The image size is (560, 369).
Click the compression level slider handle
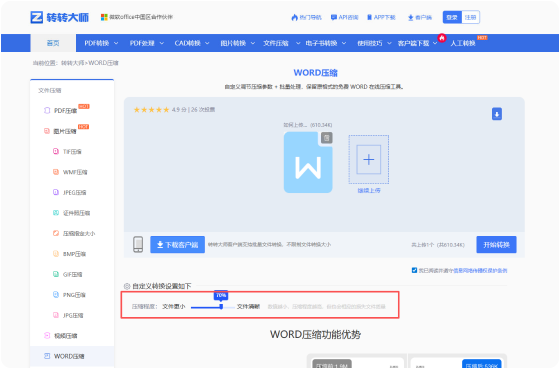click(x=221, y=306)
